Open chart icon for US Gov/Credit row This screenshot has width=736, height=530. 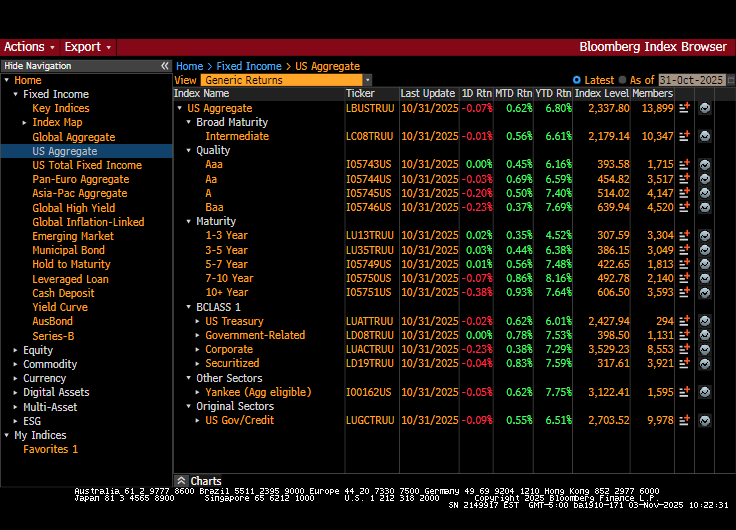click(x=705, y=420)
